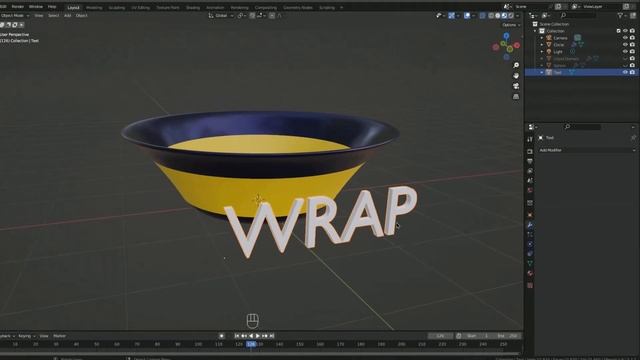The image size is (640, 360).
Task: Select wireframe viewport shading
Action: tap(491, 16)
